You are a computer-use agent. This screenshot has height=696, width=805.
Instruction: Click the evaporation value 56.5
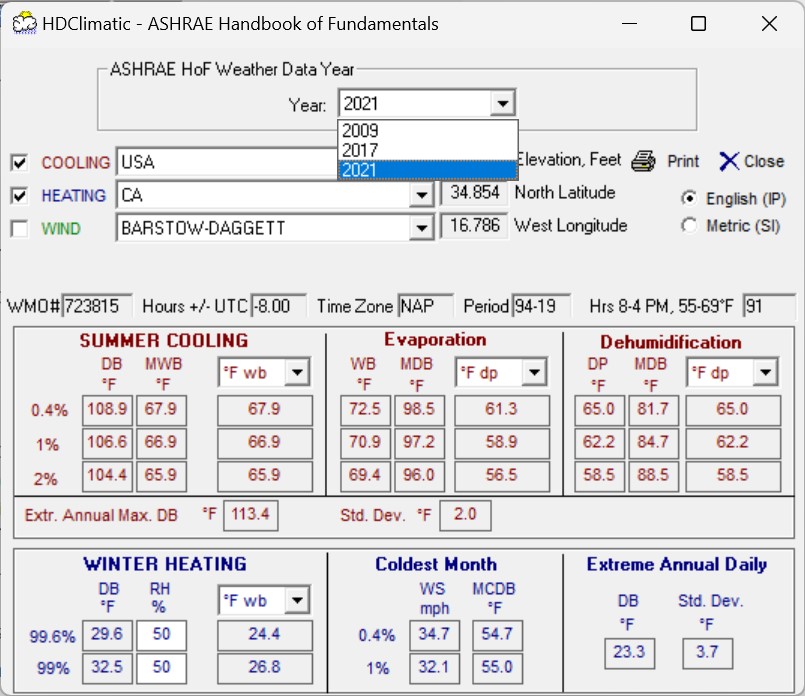coord(502,475)
